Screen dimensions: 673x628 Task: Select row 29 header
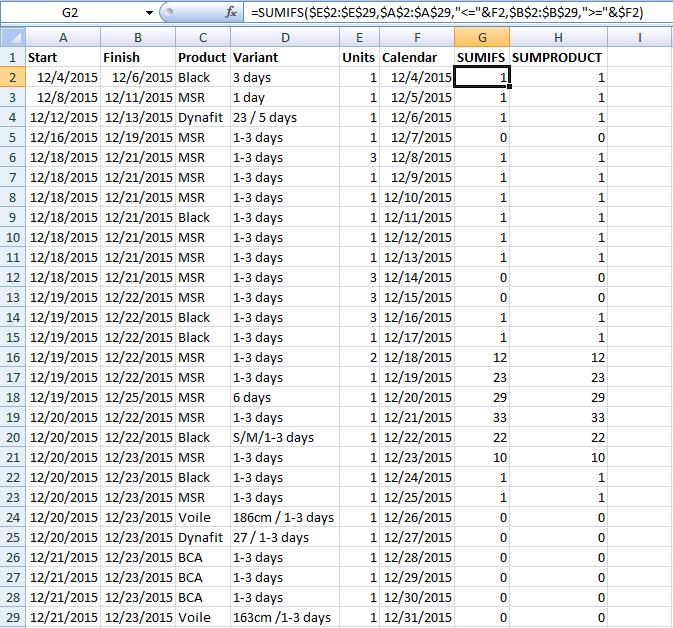tap(13, 617)
